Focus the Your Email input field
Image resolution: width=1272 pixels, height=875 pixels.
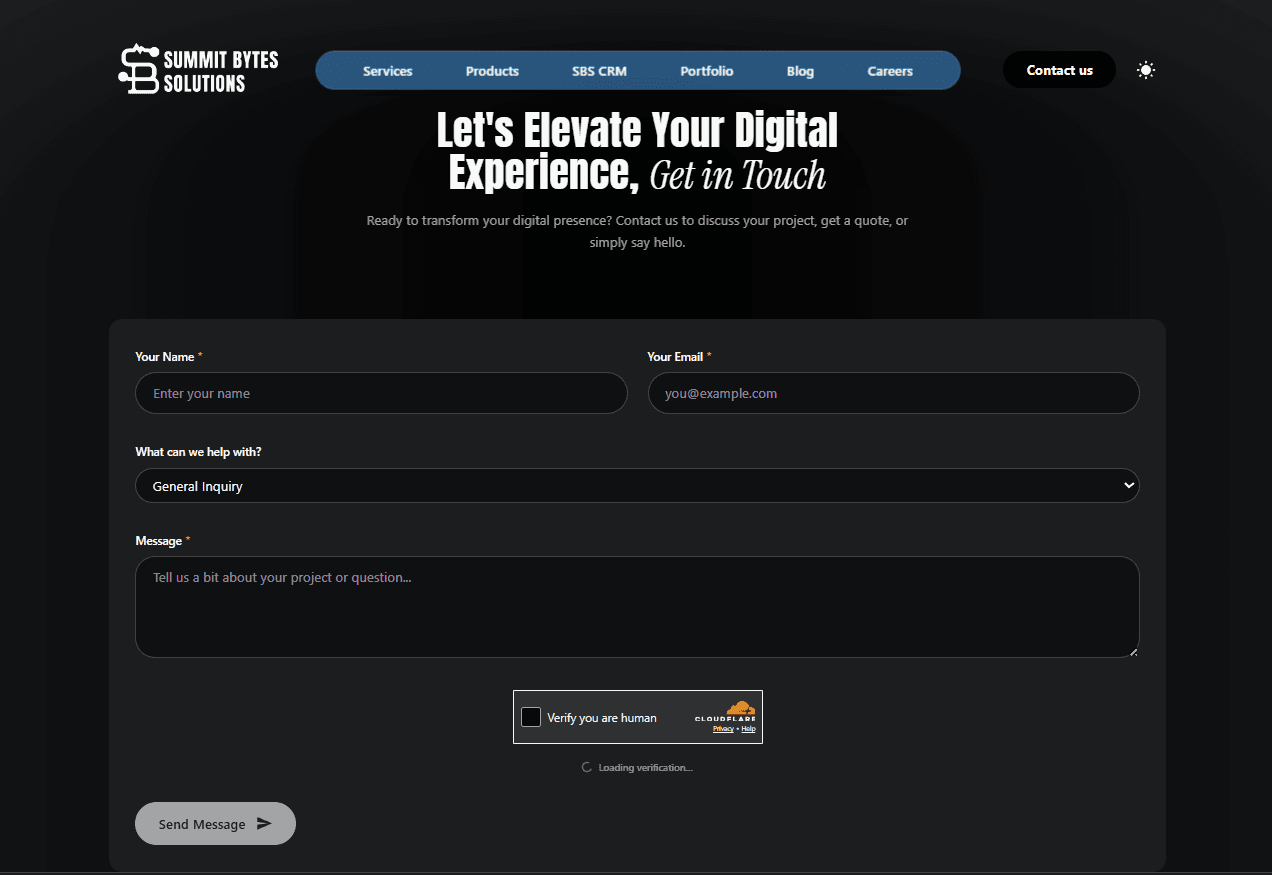[x=893, y=393]
